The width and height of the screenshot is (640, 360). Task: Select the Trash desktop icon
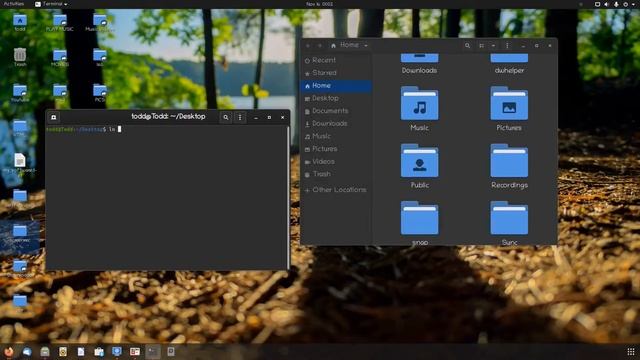[20, 57]
